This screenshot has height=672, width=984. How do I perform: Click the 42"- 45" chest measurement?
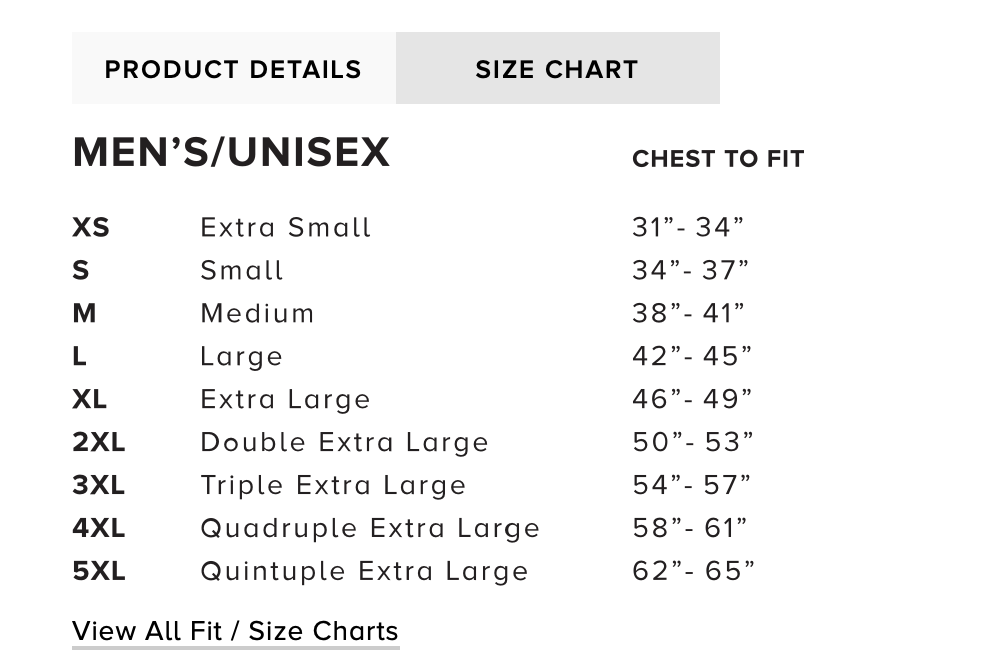pos(692,357)
